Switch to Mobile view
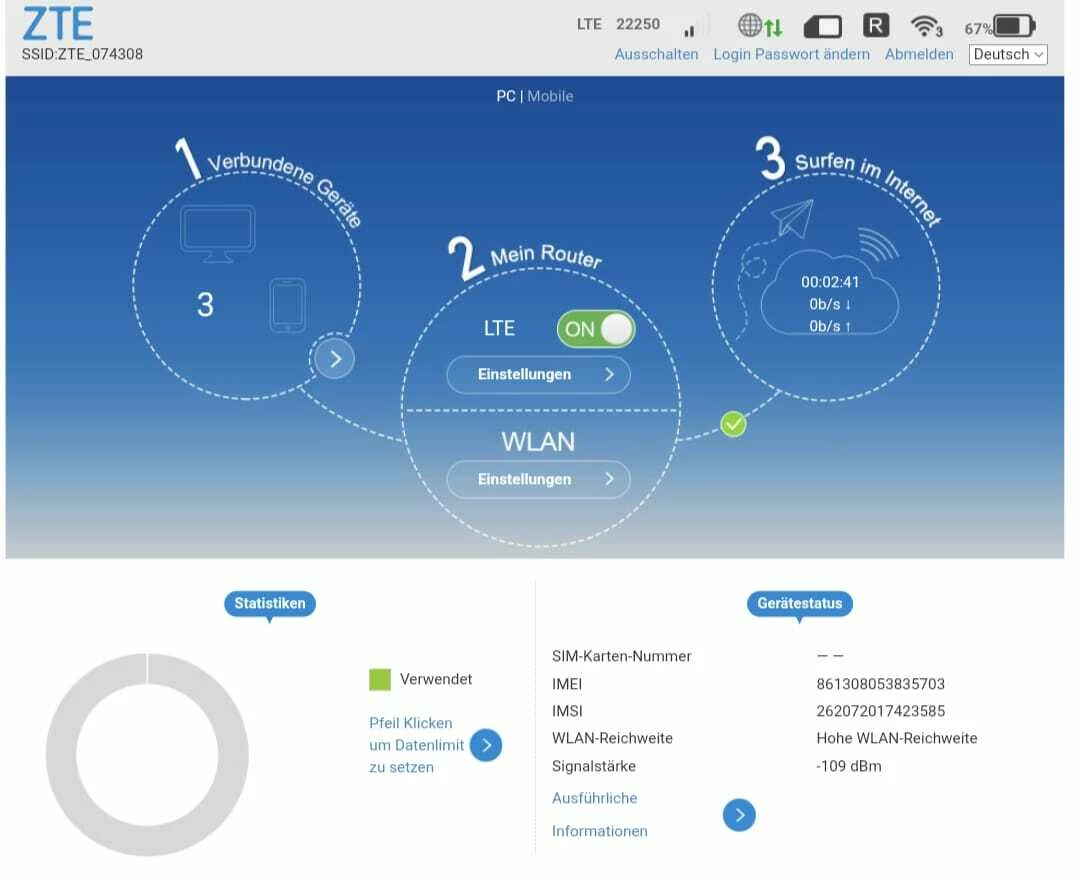The image size is (1080, 885). pyautogui.click(x=550, y=96)
